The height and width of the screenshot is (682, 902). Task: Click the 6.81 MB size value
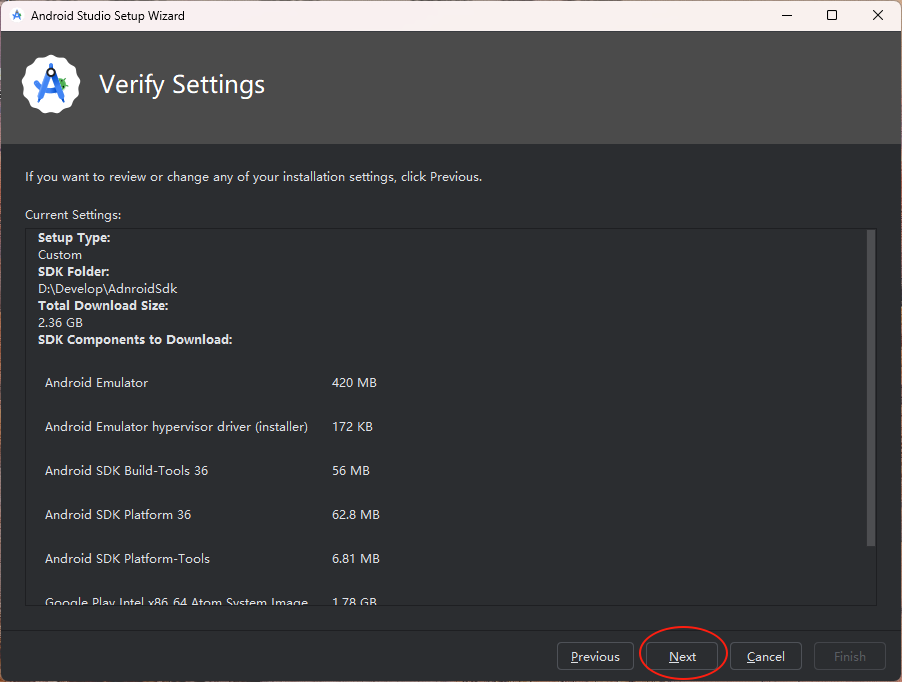[356, 558]
